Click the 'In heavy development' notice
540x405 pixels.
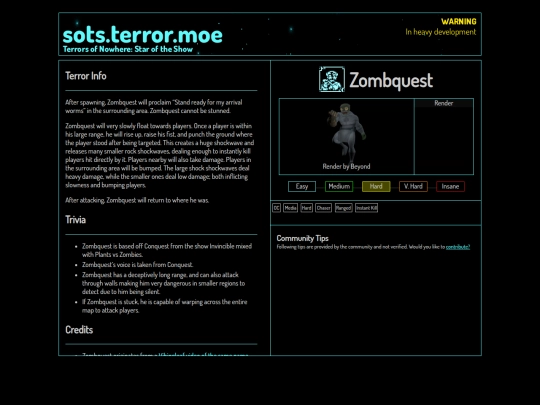pyautogui.click(x=441, y=32)
